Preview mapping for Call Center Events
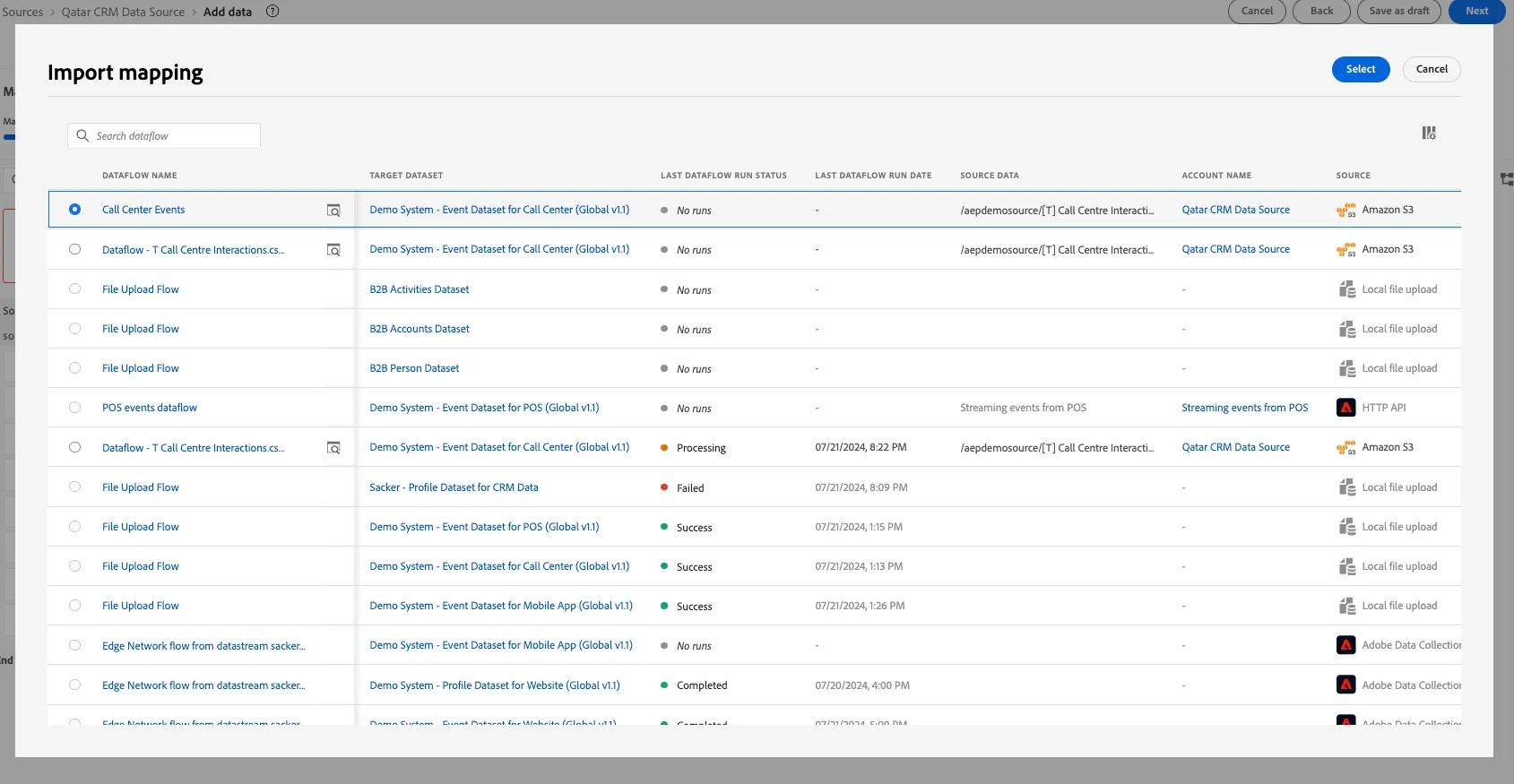This screenshot has width=1514, height=784. 333,211
